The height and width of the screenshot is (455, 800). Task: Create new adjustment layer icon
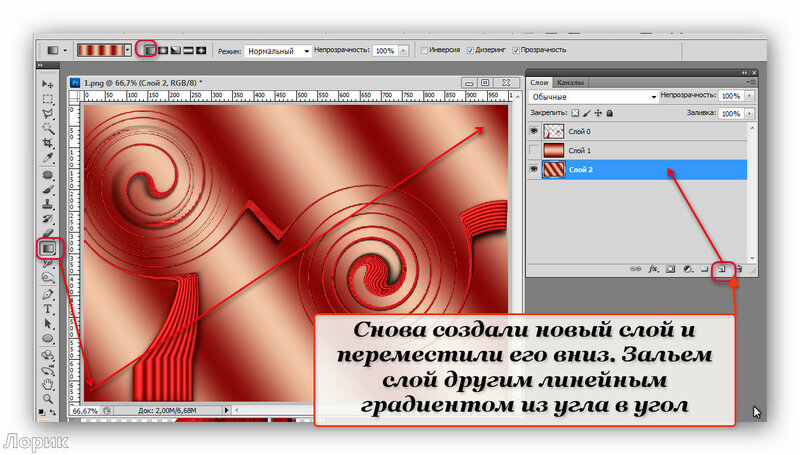tap(688, 269)
